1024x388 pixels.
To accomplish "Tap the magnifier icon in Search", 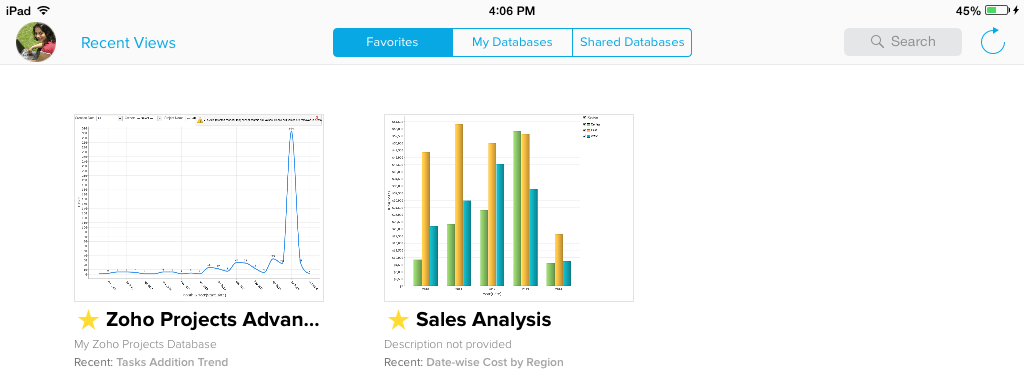I will (x=877, y=42).
